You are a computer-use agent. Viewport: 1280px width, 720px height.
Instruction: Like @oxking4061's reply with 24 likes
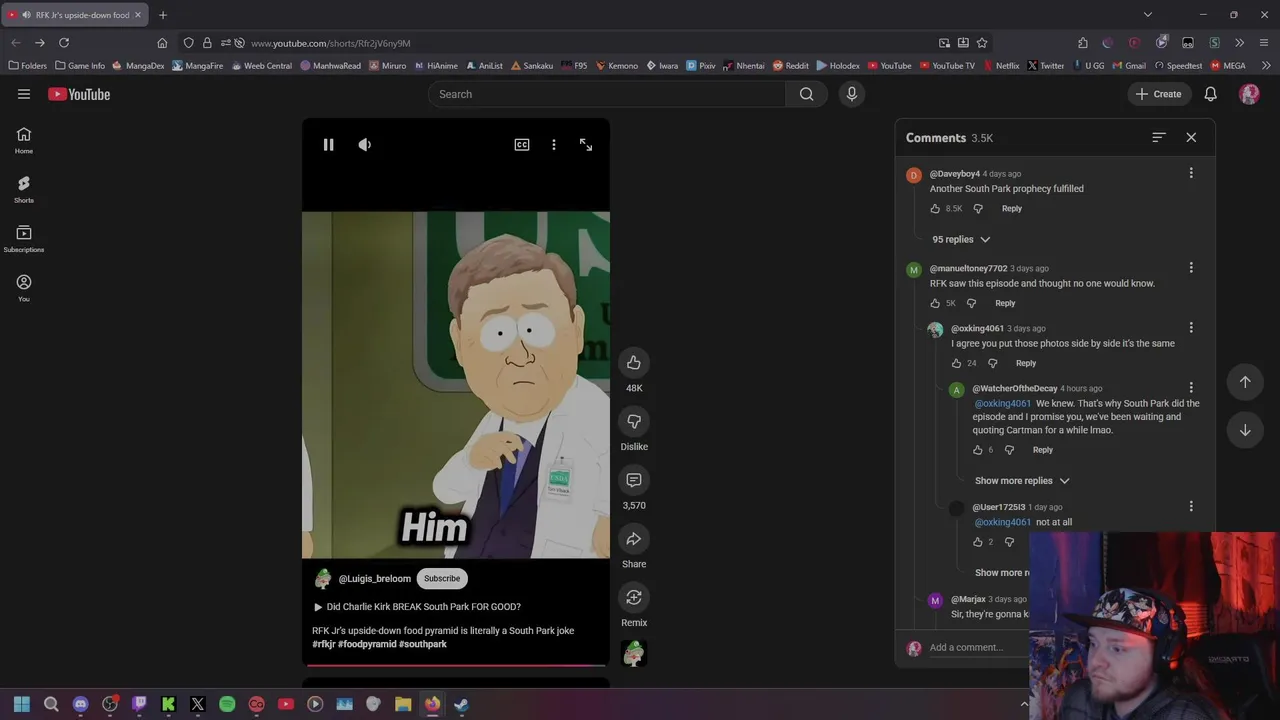(956, 363)
